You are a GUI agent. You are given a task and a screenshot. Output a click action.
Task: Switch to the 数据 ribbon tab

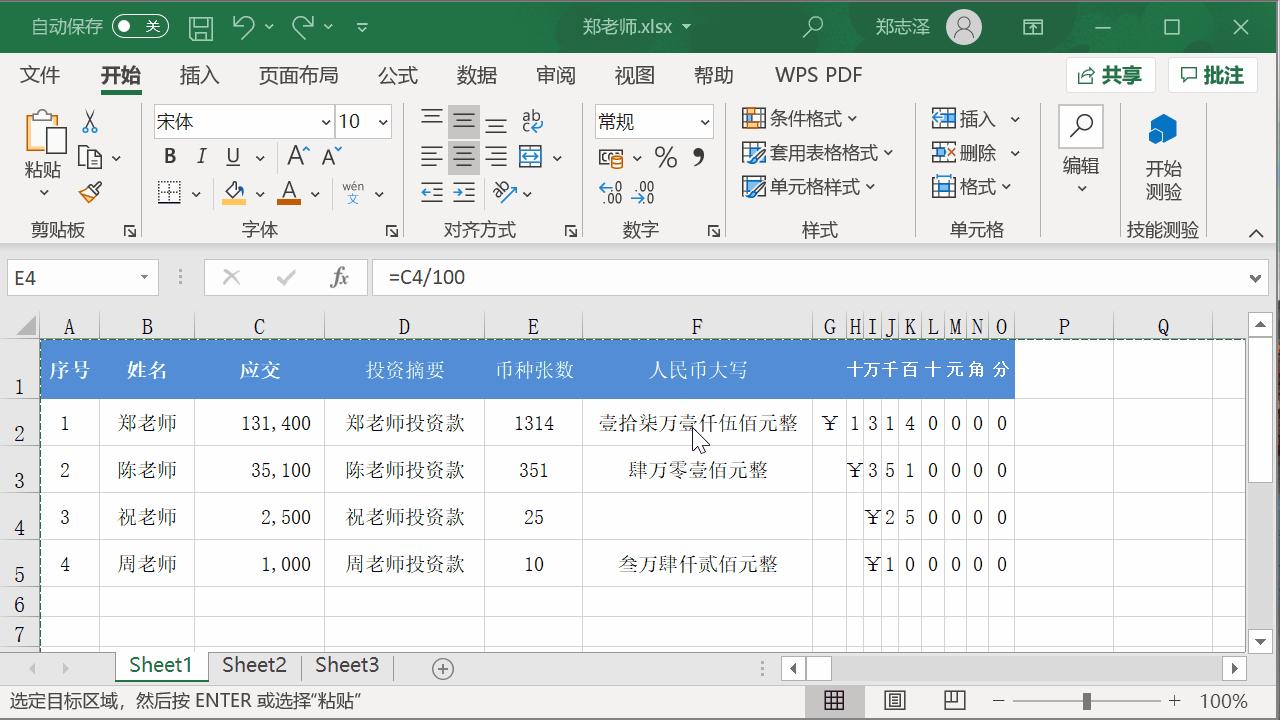coord(477,75)
